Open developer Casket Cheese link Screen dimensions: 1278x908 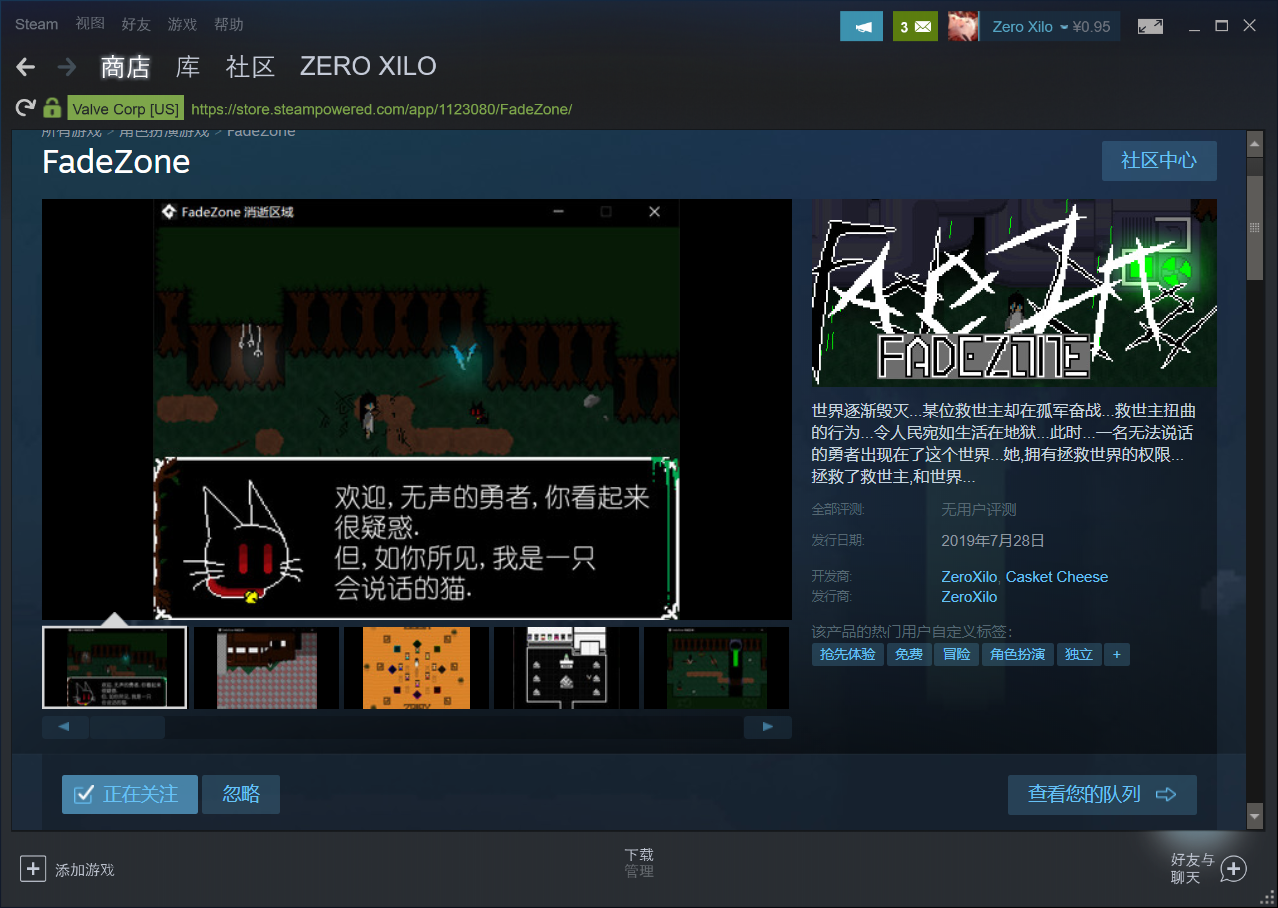click(x=1057, y=577)
